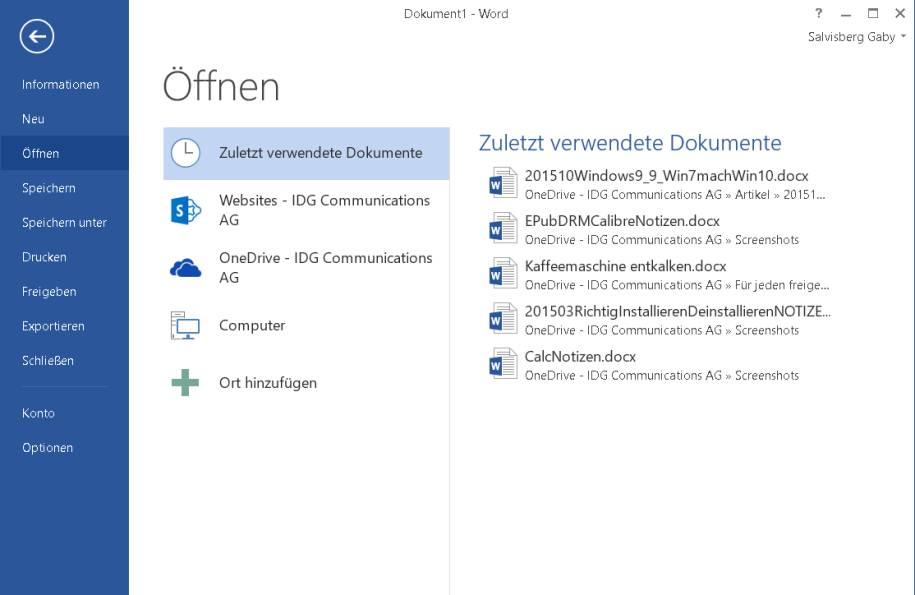Viewport: 915px width, 595px height.
Task: Click the green plus Ort hinzufügen icon
Action: pyautogui.click(x=186, y=383)
